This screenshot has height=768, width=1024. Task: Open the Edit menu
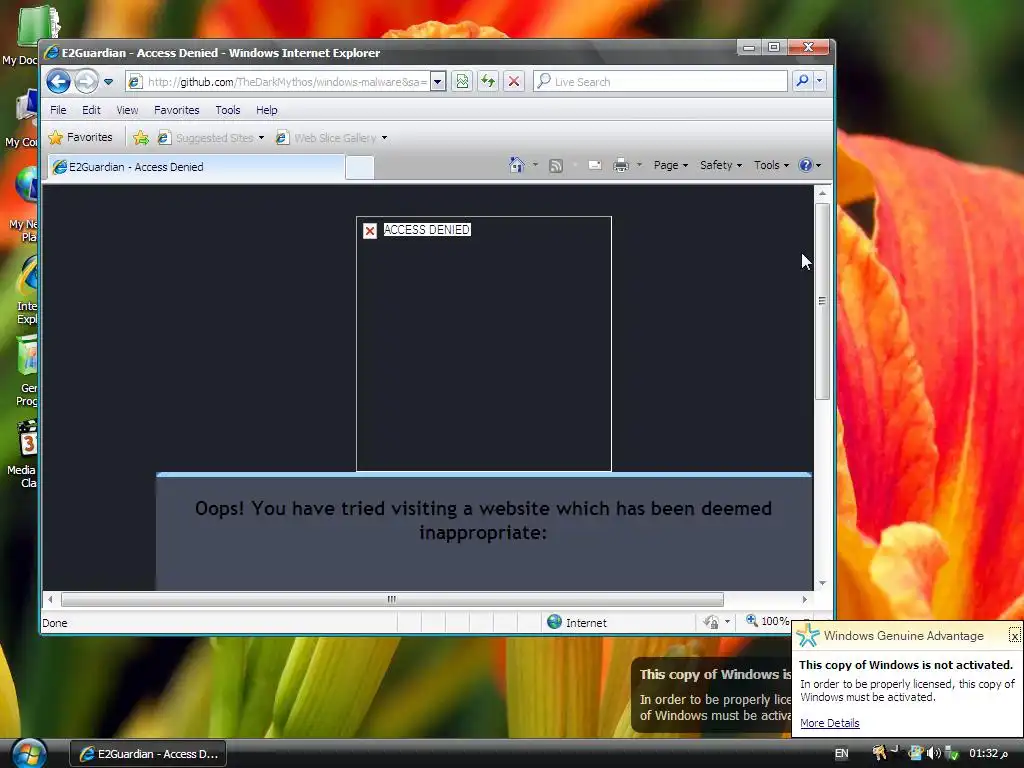click(x=91, y=110)
